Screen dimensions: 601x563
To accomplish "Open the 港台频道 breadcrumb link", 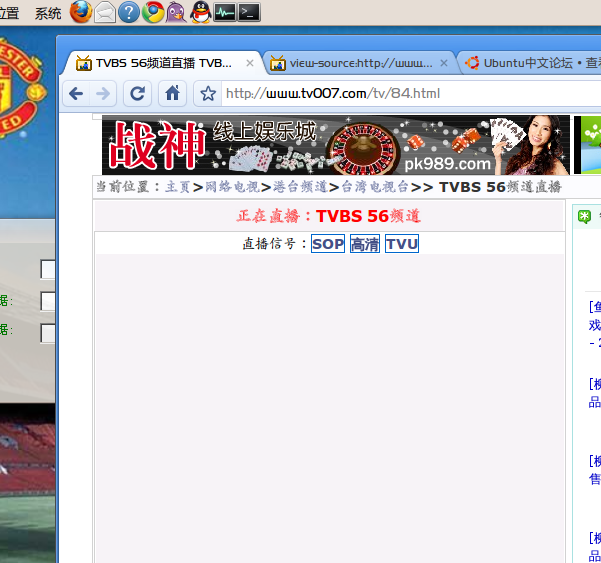I will pos(300,187).
